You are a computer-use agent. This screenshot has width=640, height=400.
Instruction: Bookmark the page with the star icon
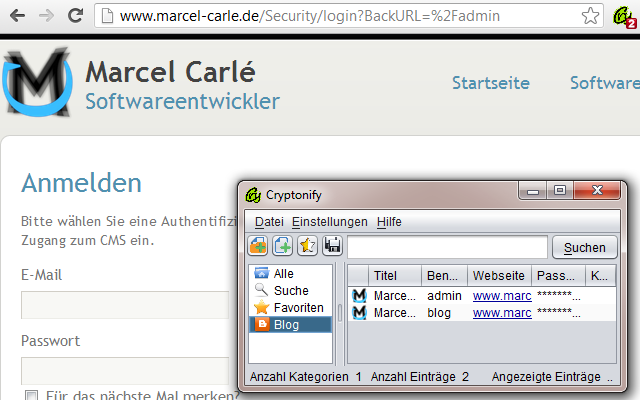[x=590, y=16]
